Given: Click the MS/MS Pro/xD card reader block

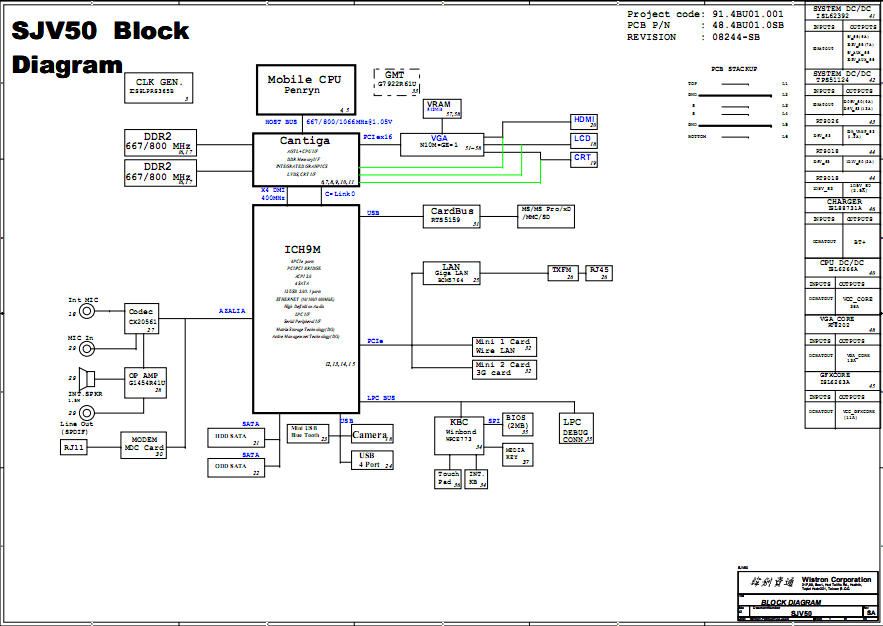Looking at the screenshot, I should click(x=546, y=217).
